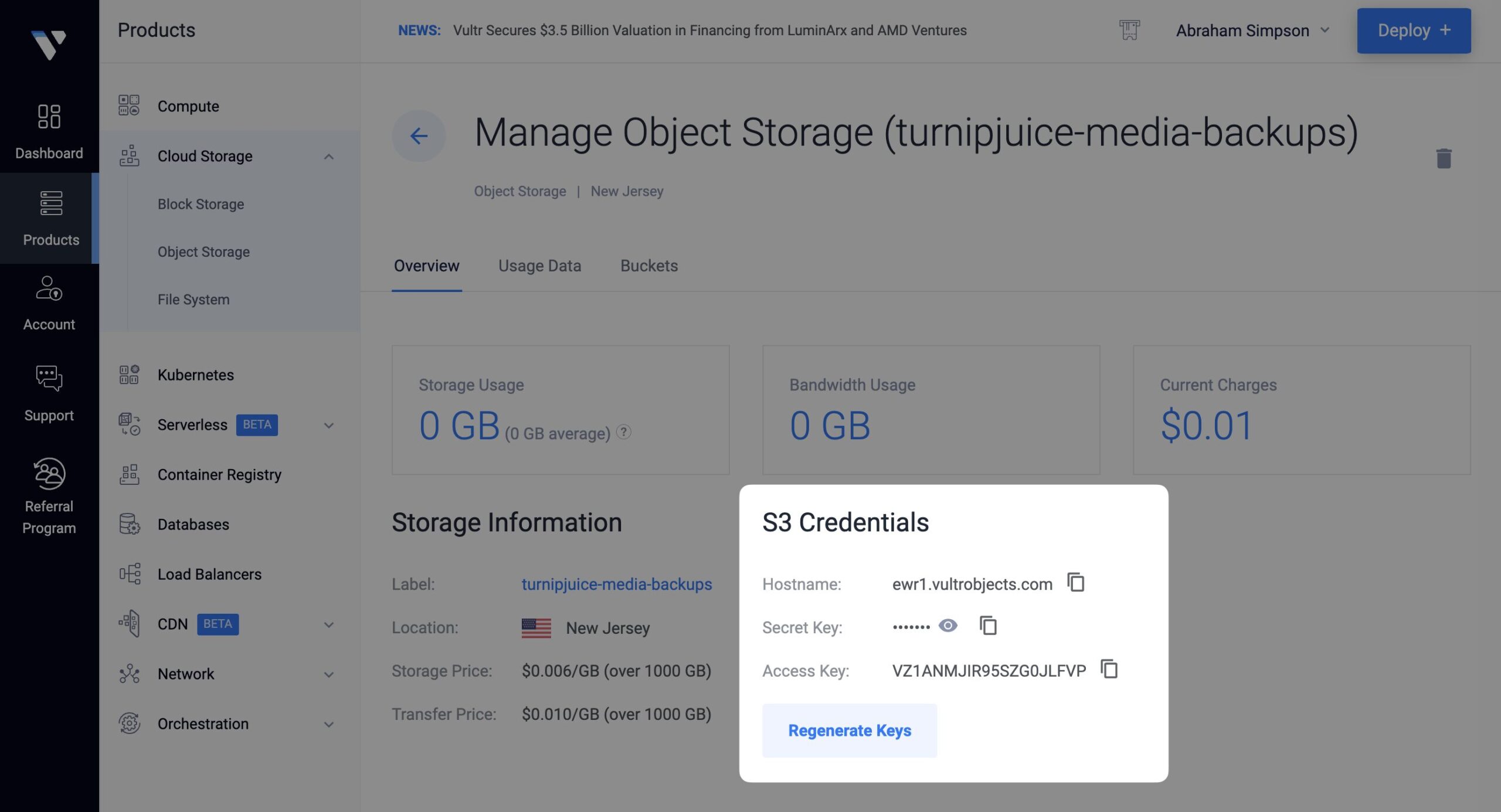Click the Compute icon
1501x812 pixels.
tap(129, 106)
